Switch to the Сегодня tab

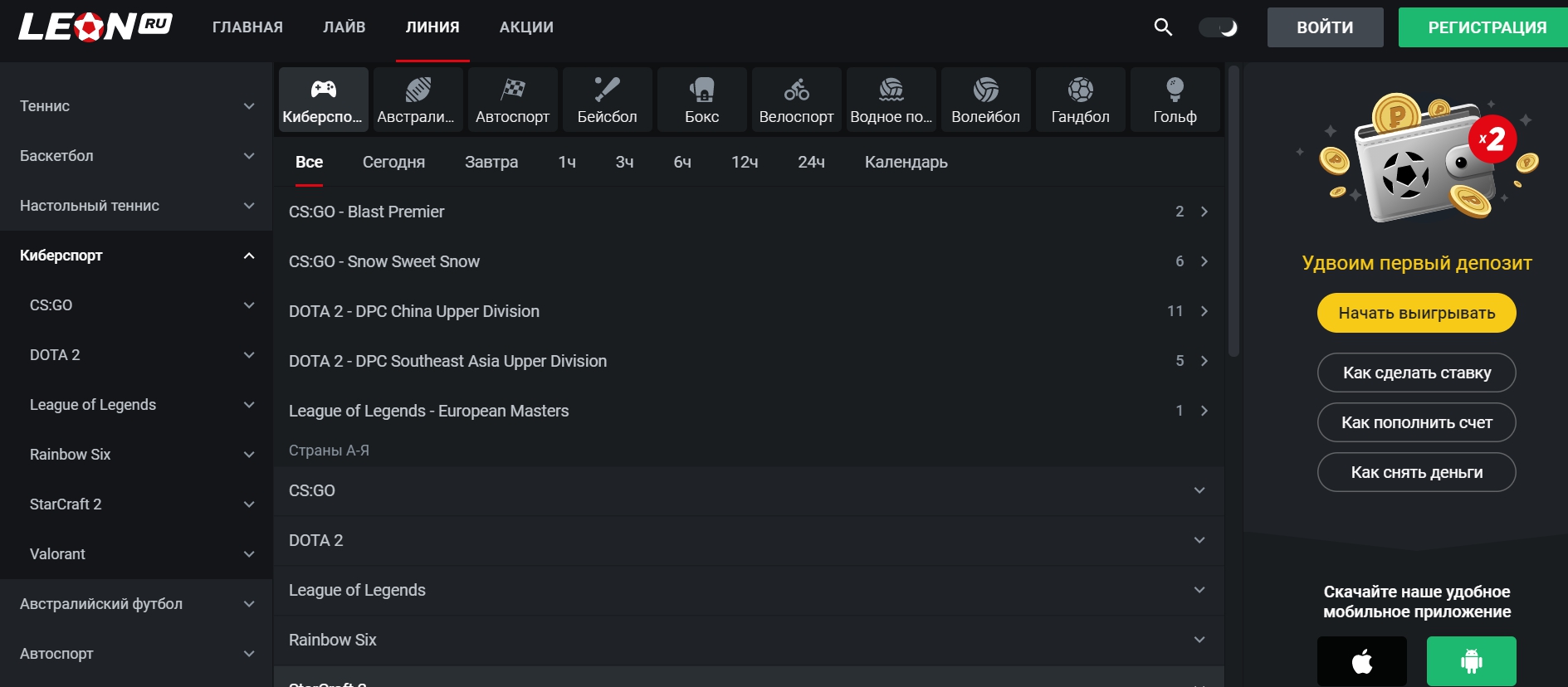(x=393, y=162)
